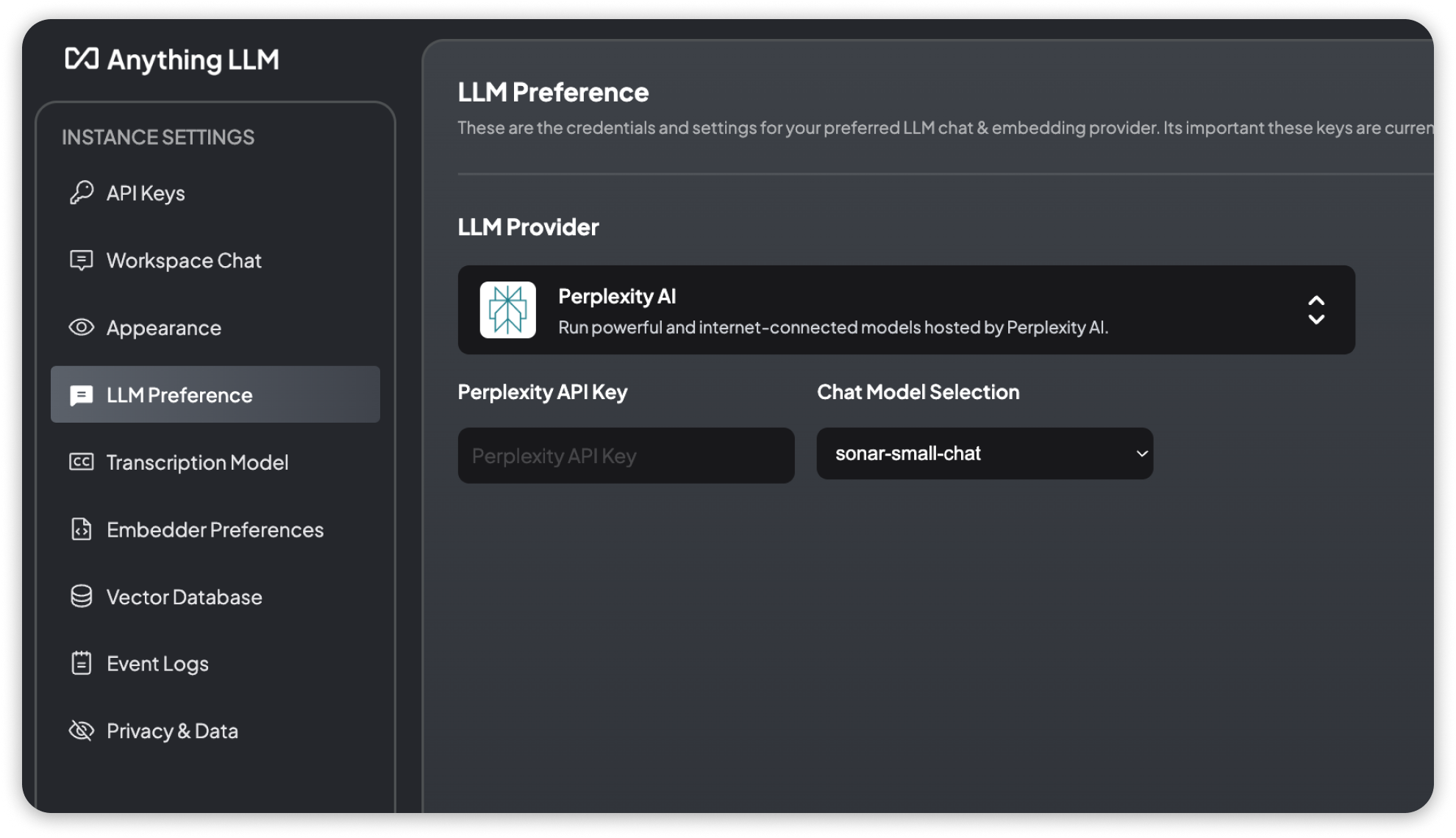Navigate to Embedder Preferences
This screenshot has width=1456, height=838.
[215, 529]
